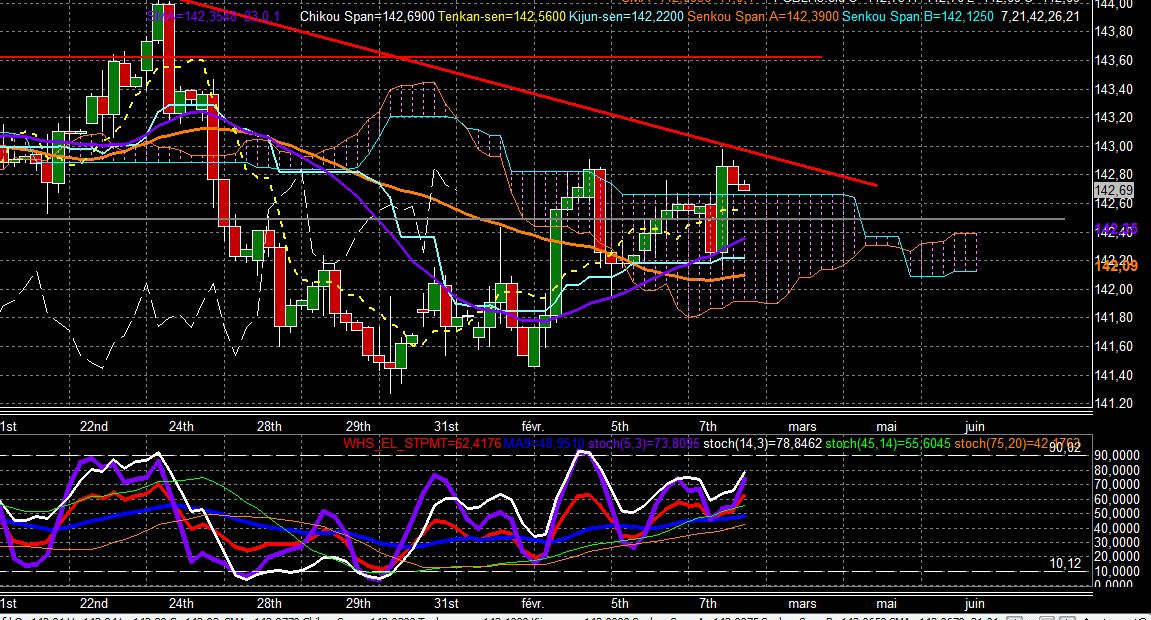The width and height of the screenshot is (1151, 620).
Task: Click the 10,12 oversold level label
Action: point(1065,564)
